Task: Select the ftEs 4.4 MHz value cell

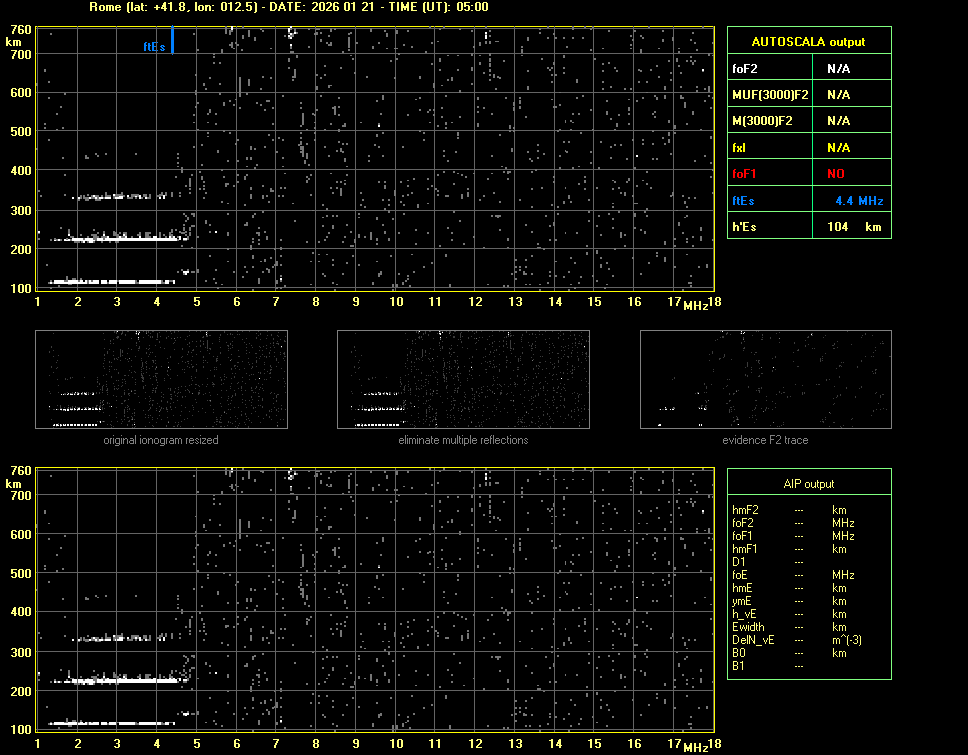Action: click(x=858, y=201)
